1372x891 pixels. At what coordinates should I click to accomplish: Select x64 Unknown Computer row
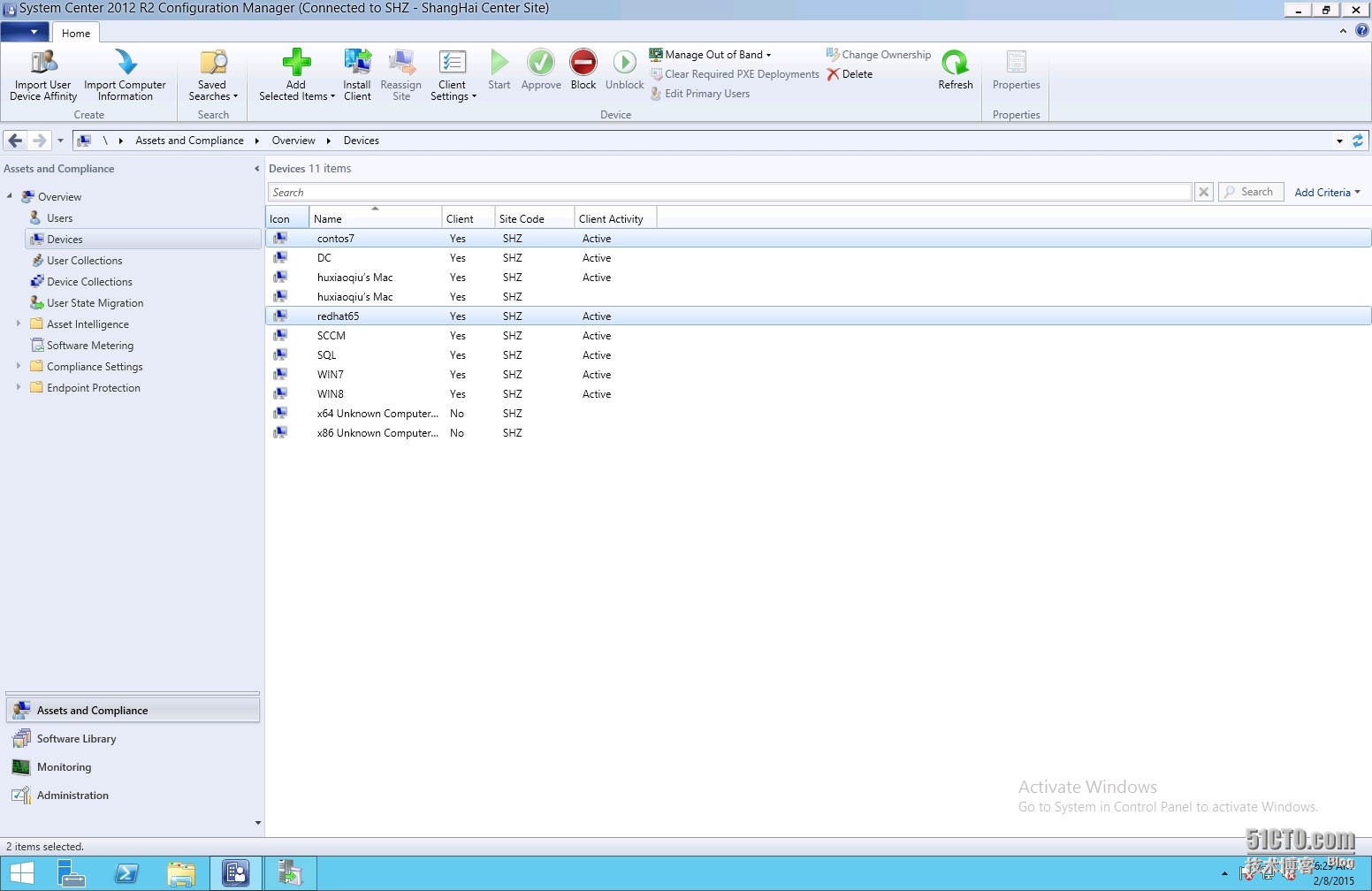tap(818, 414)
